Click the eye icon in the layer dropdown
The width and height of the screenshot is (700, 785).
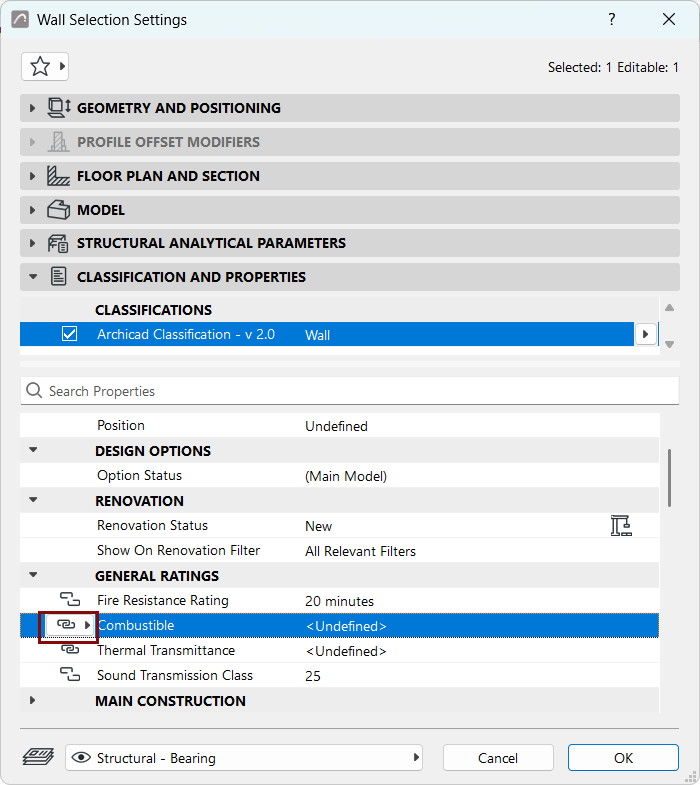[x=81, y=757]
